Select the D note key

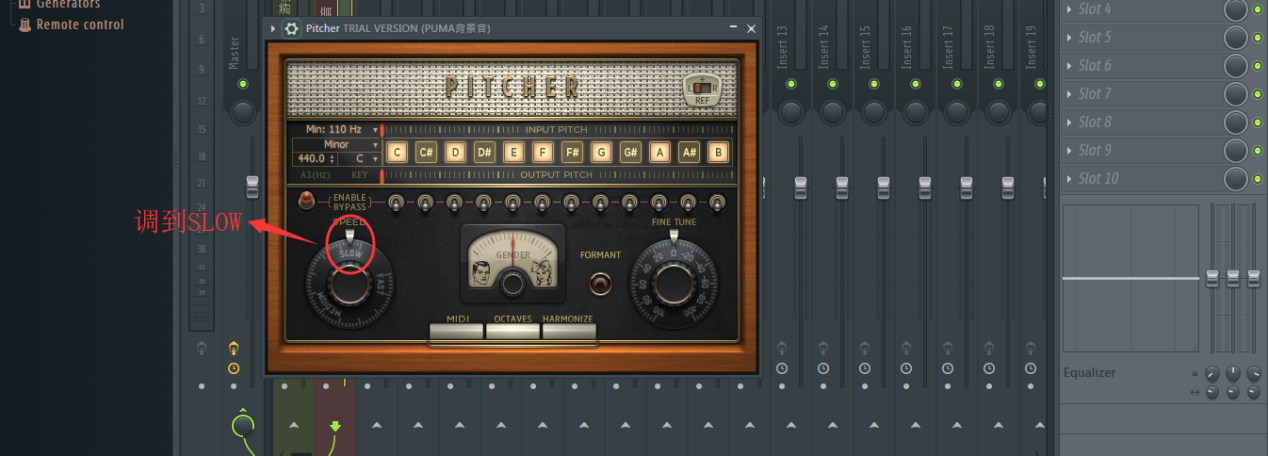pos(455,152)
